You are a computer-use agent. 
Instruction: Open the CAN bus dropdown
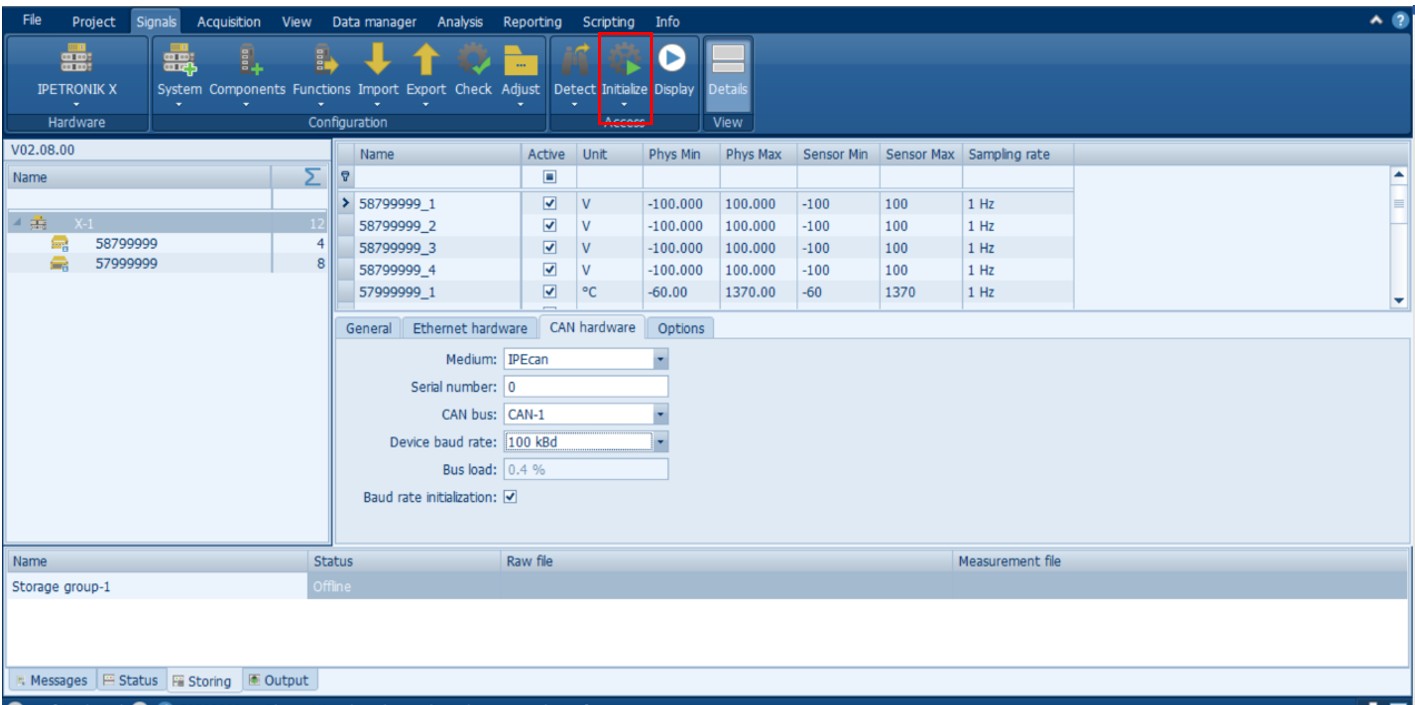(660, 414)
